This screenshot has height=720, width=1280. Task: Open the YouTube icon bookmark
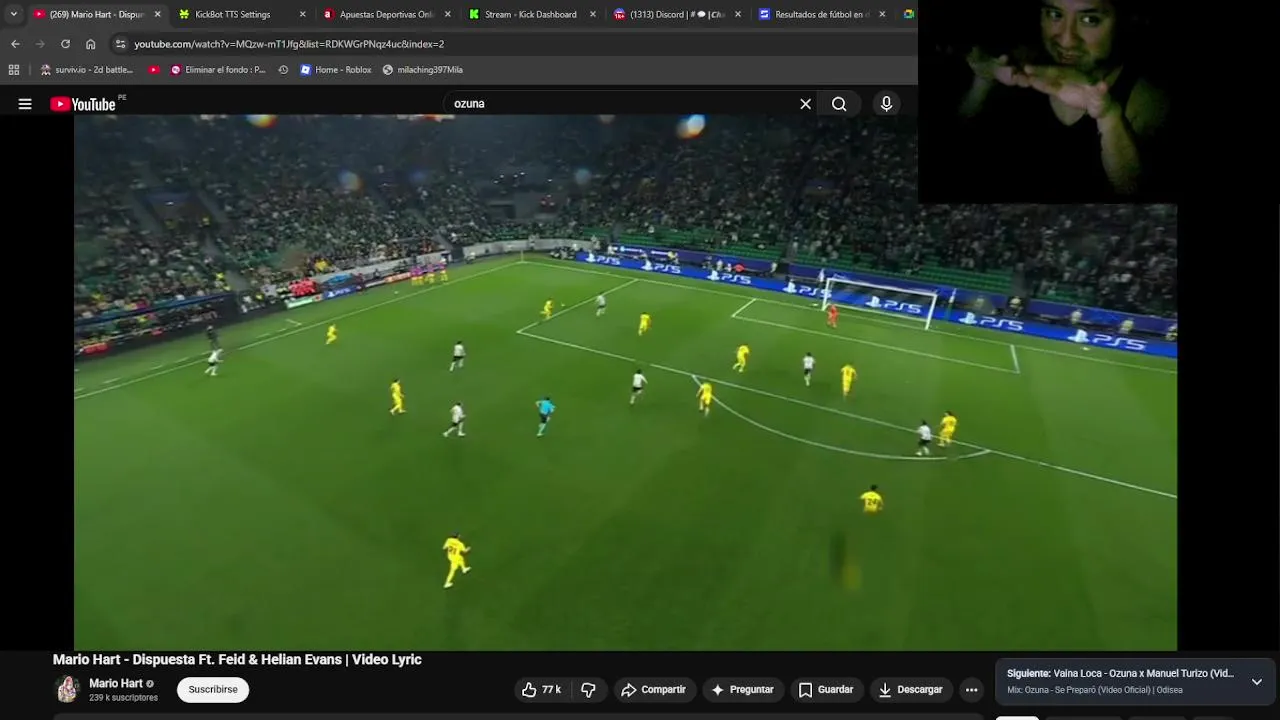[154, 70]
